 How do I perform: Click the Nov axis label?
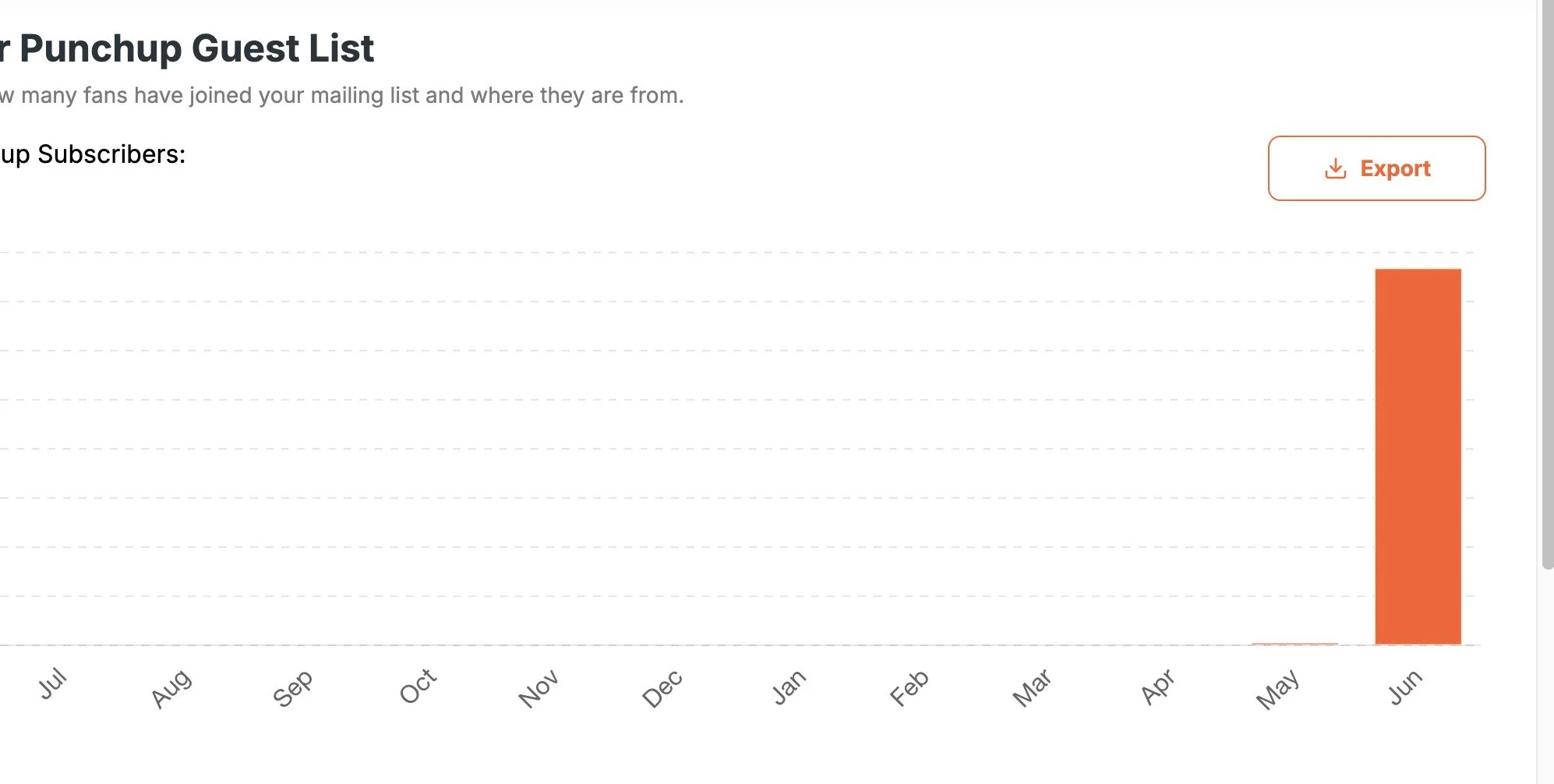539,688
